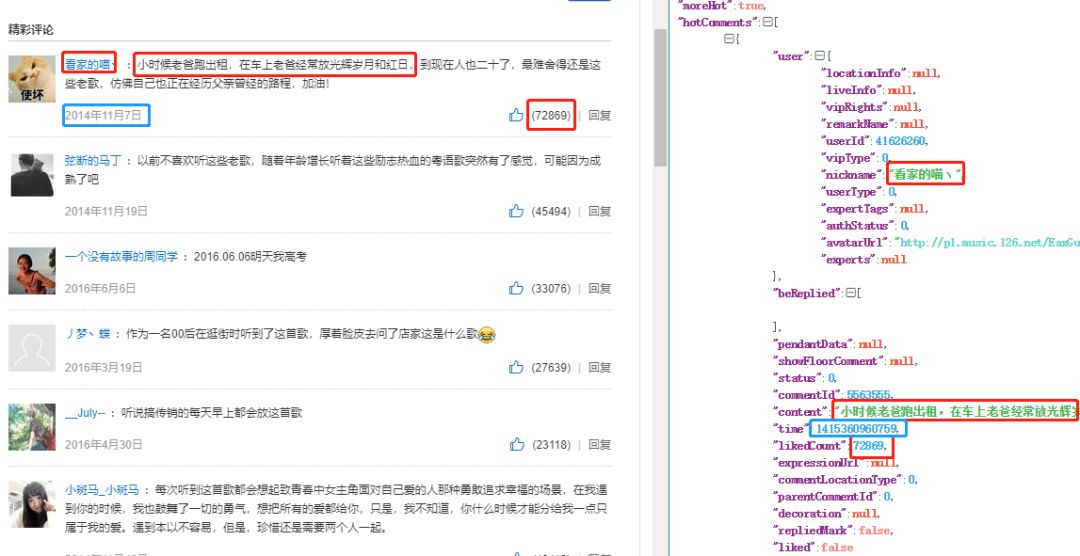Open username 一个没有故事的周同学
1080x556 pixels.
121,257
